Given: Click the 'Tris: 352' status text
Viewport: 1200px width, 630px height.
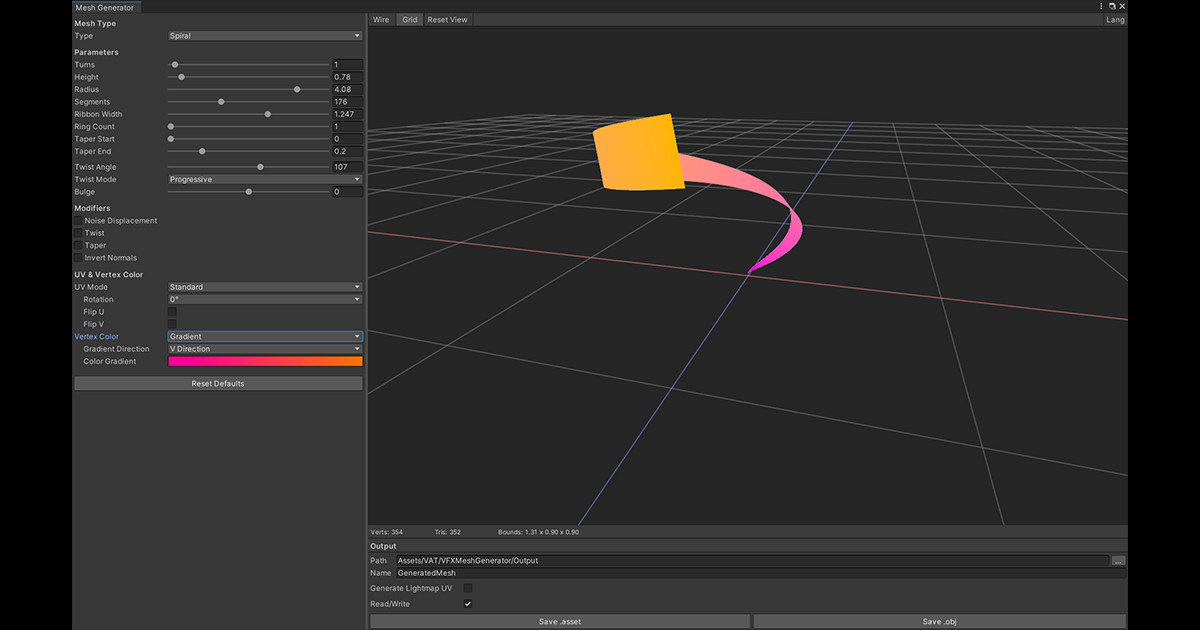Looking at the screenshot, I should tap(447, 532).
